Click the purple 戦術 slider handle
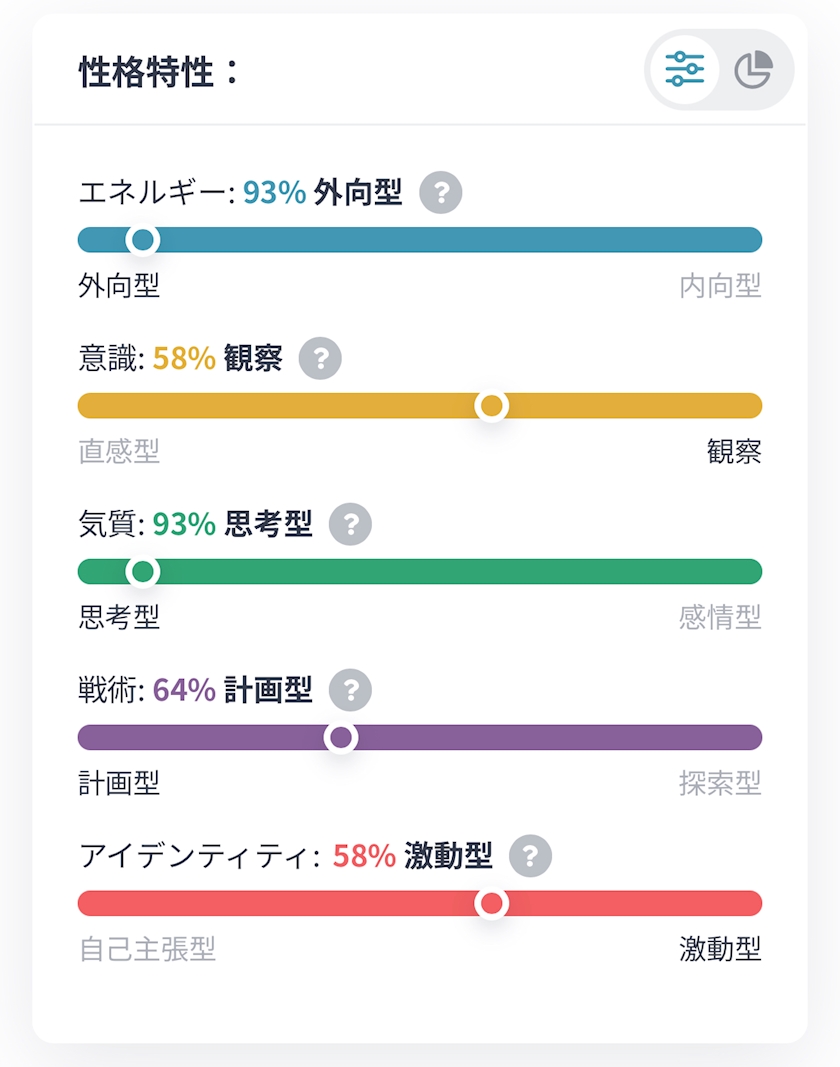This screenshot has width=840, height=1067. click(341, 738)
